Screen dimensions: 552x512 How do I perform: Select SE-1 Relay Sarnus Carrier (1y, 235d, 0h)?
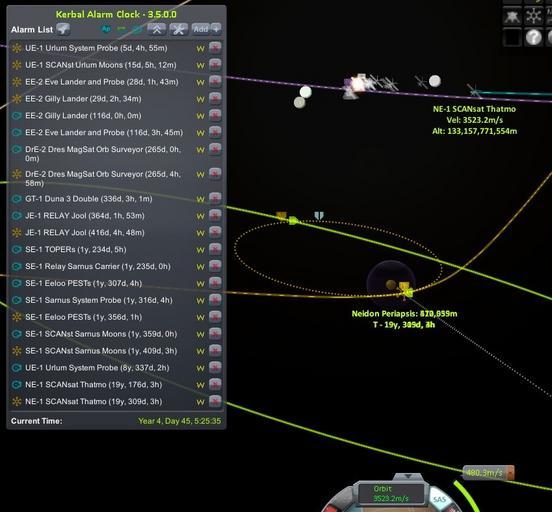point(98,266)
